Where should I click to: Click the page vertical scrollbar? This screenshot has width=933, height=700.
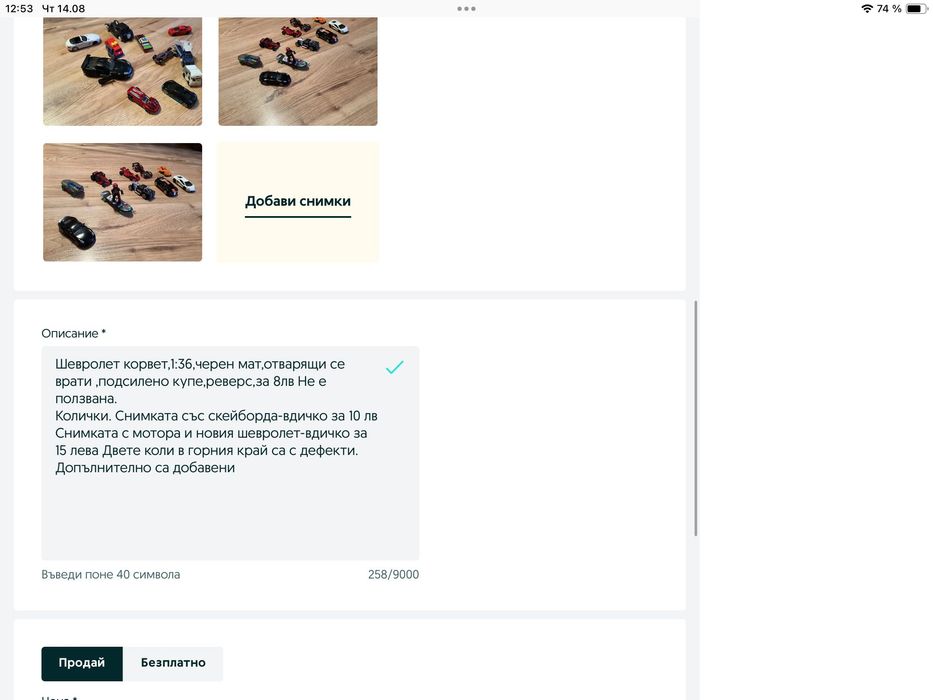[x=695, y=418]
